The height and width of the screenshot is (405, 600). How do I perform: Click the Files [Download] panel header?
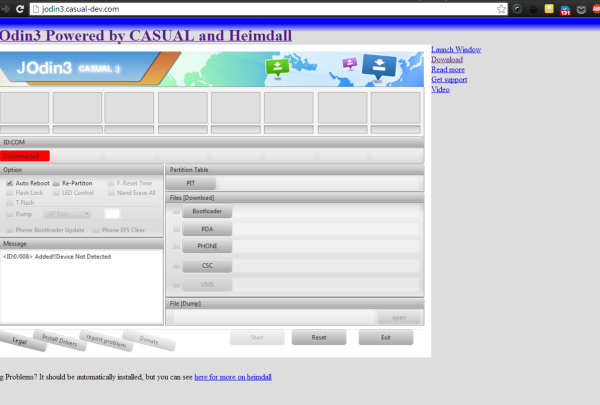point(295,198)
